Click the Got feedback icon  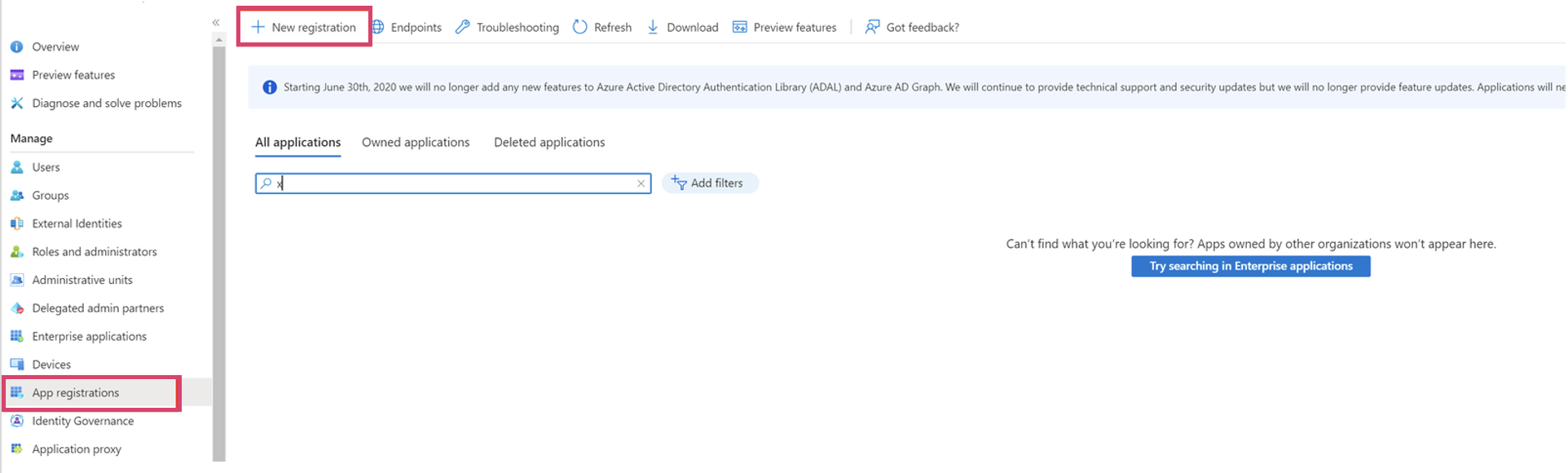coord(872,27)
